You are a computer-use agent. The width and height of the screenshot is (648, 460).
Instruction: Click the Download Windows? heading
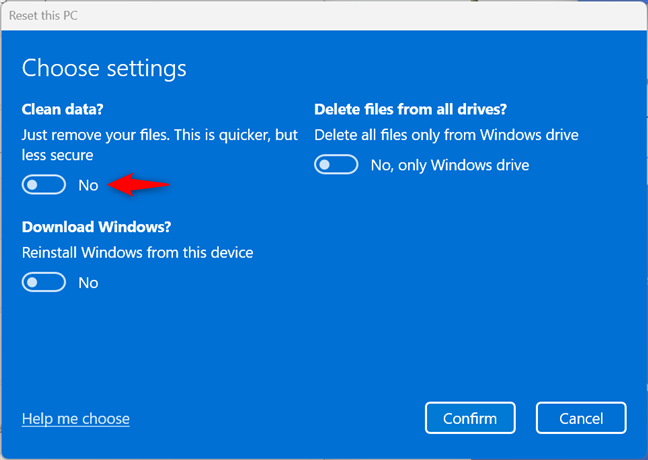point(96,227)
